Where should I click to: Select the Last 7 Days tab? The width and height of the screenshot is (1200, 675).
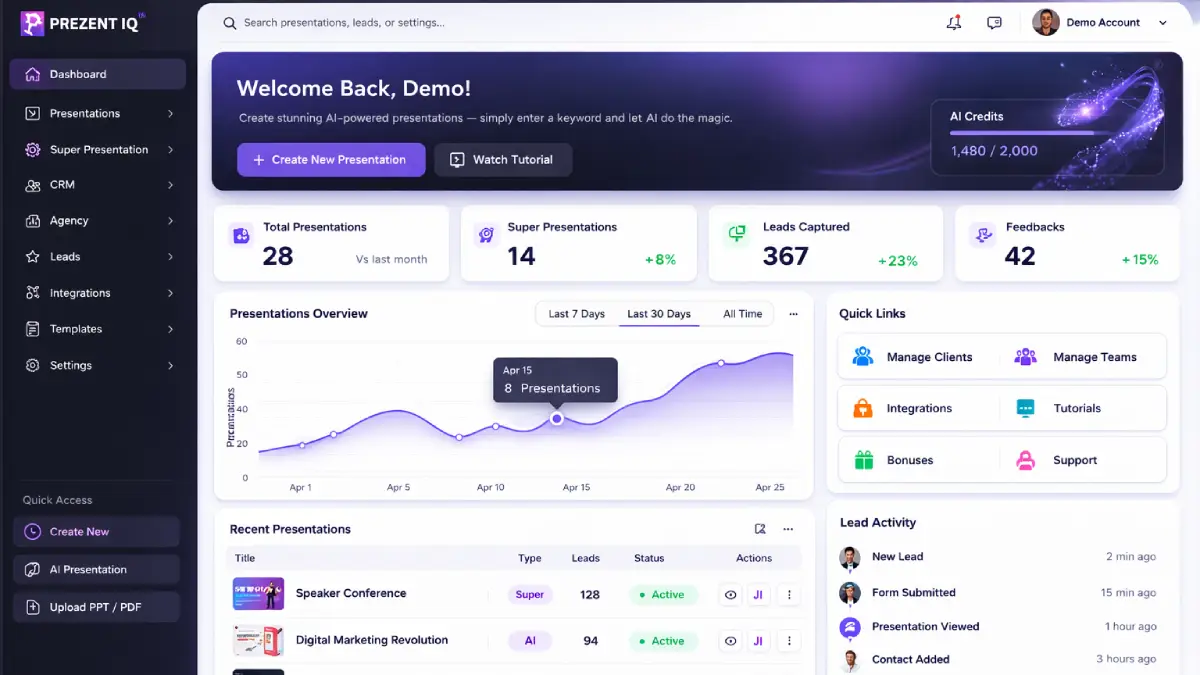point(576,314)
